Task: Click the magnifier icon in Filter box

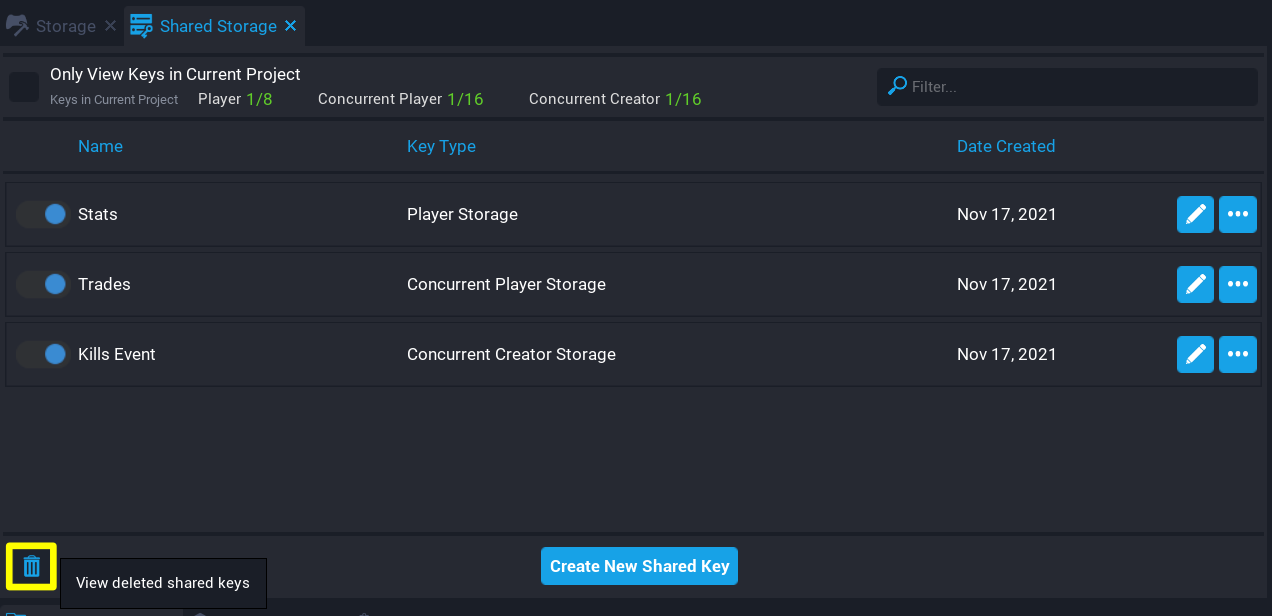Action: tap(898, 86)
